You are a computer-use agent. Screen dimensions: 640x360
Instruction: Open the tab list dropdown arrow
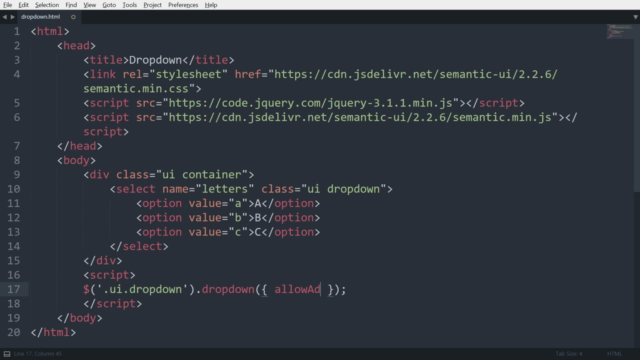coord(635,17)
